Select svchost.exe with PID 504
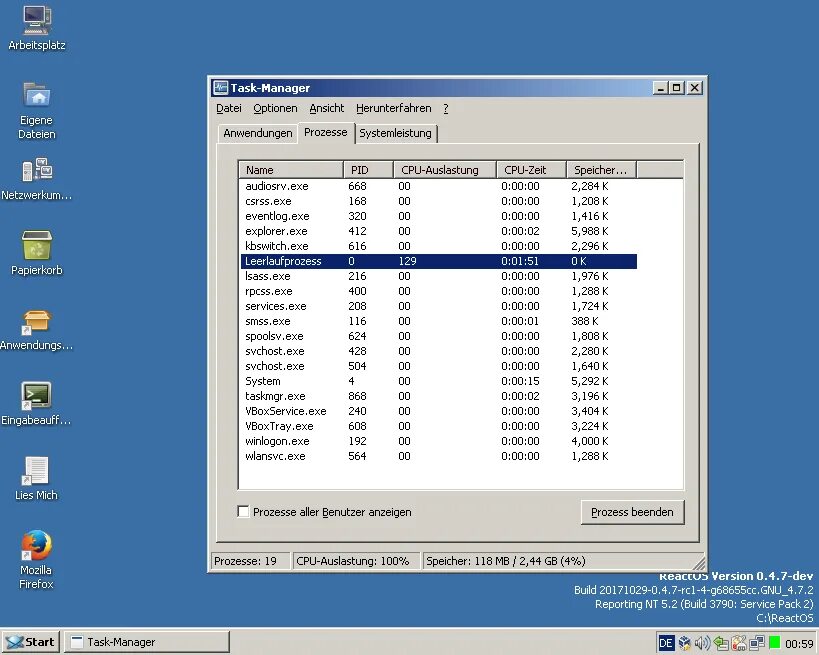819x655 pixels. 439,366
